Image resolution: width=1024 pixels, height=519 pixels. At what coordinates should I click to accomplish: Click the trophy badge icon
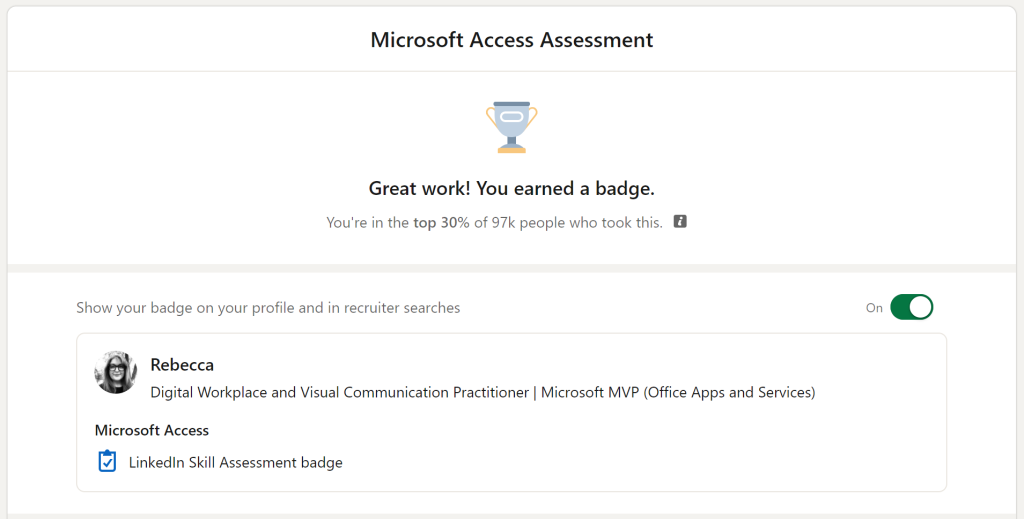coord(511,127)
